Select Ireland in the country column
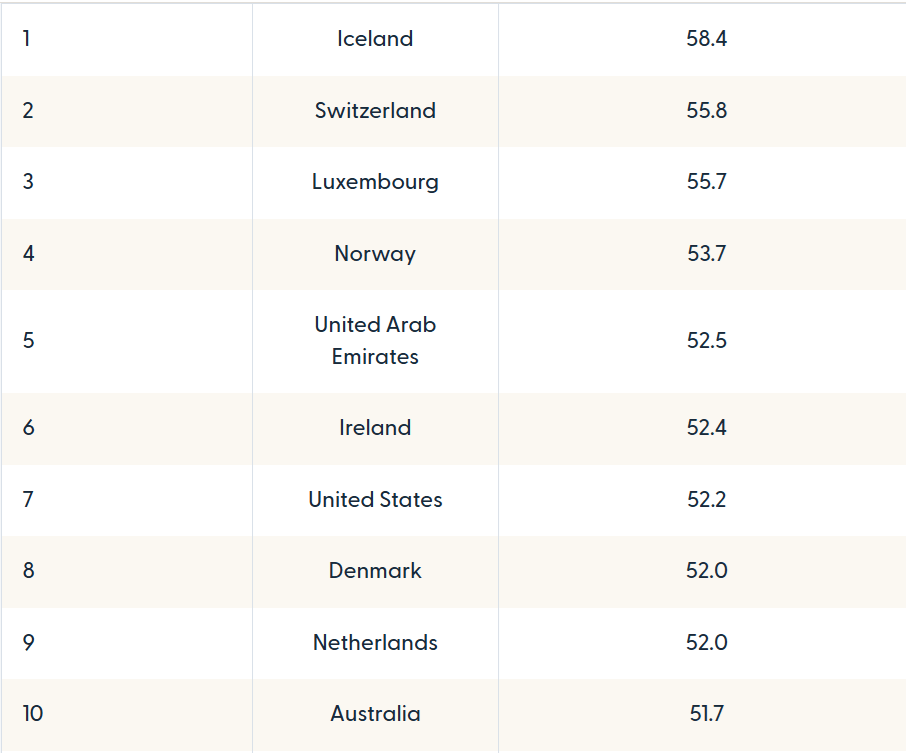The height and width of the screenshot is (753, 906). (x=375, y=428)
